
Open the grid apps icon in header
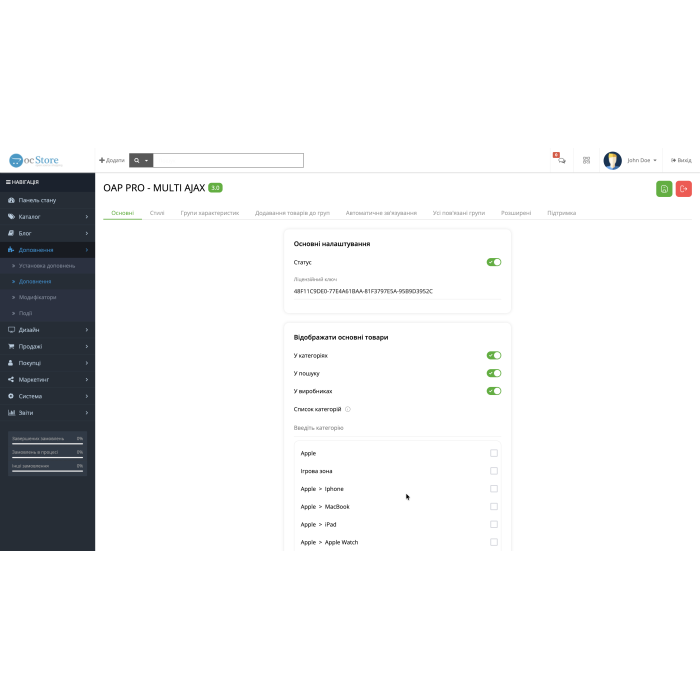coord(586,160)
